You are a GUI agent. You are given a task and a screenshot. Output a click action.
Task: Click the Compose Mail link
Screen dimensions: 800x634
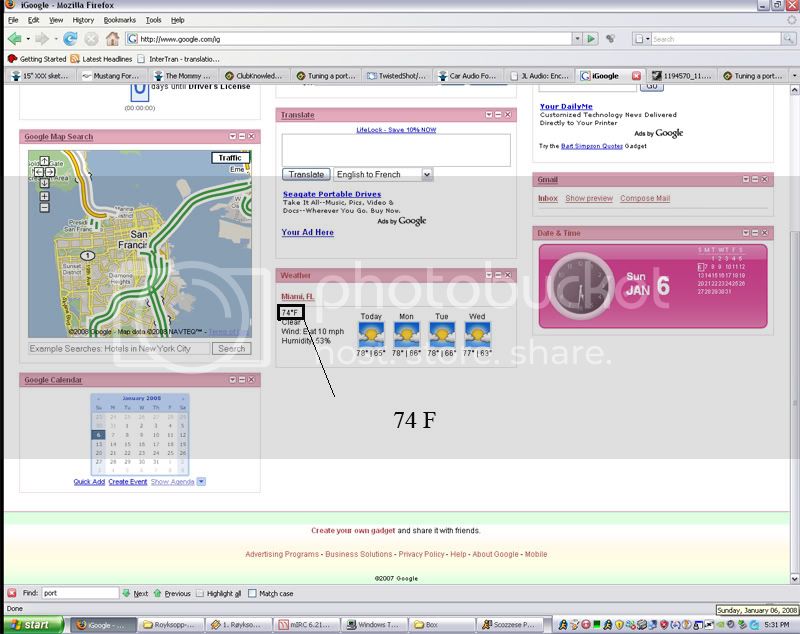coord(645,198)
